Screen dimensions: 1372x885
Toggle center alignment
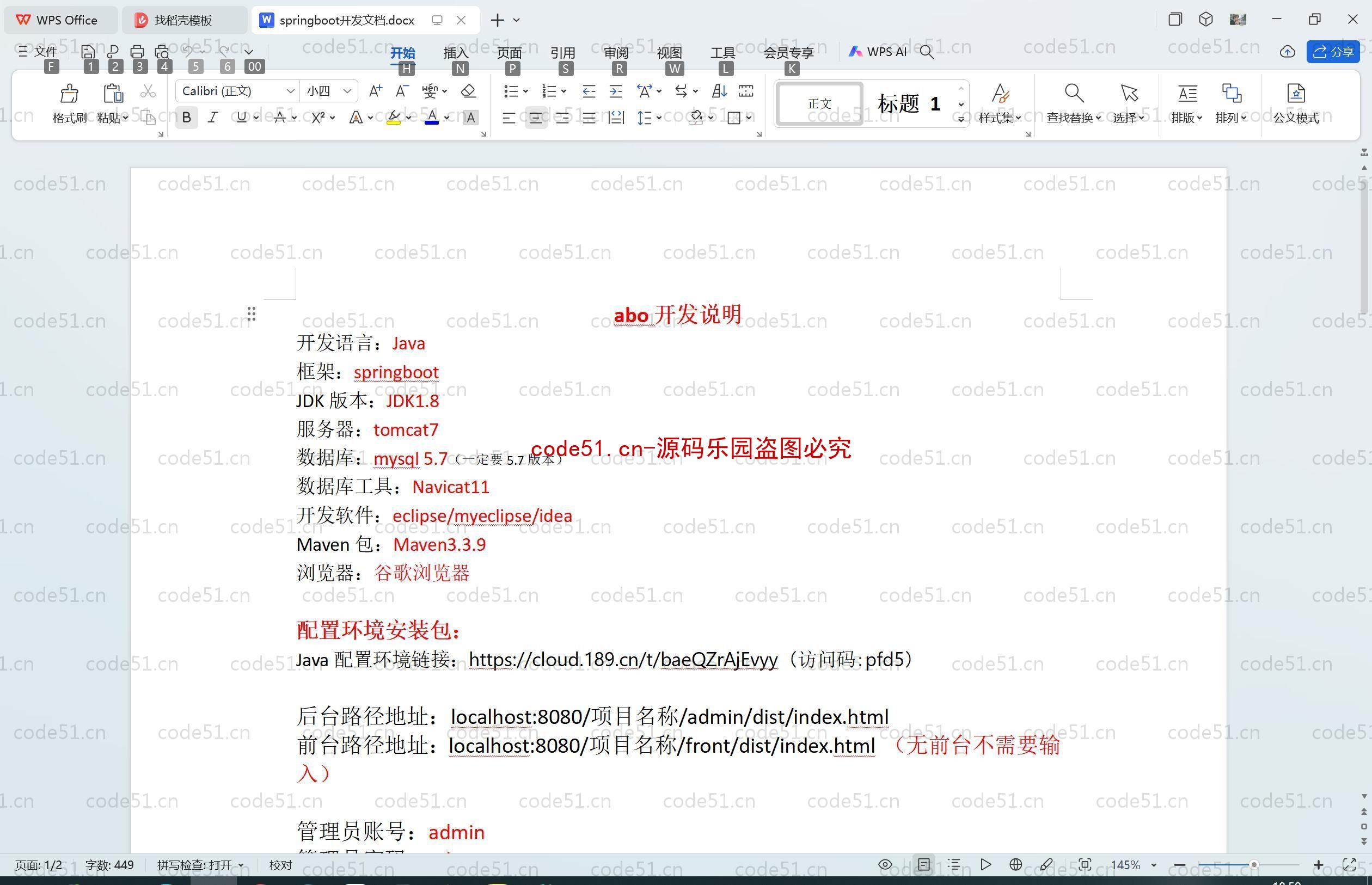[536, 118]
